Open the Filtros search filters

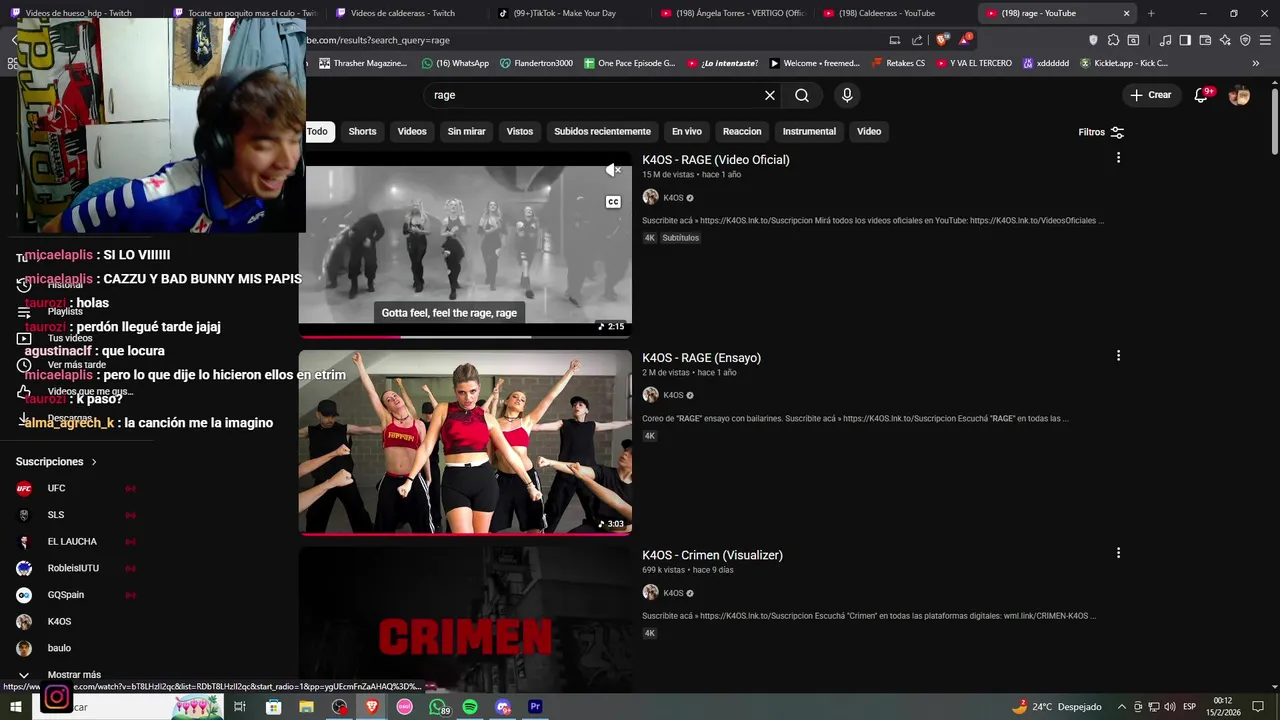(1101, 132)
